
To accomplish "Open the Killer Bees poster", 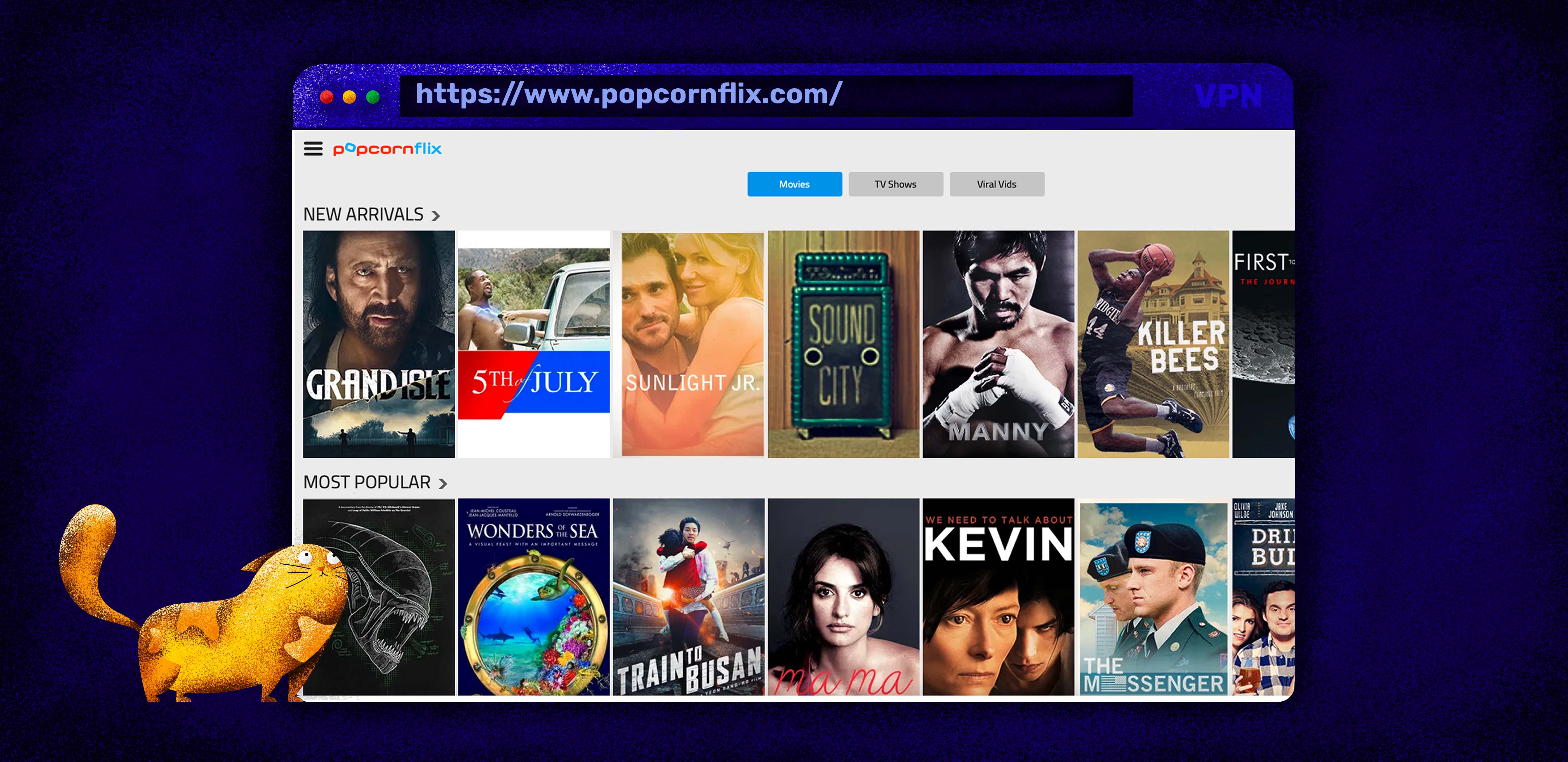I will [x=1153, y=344].
